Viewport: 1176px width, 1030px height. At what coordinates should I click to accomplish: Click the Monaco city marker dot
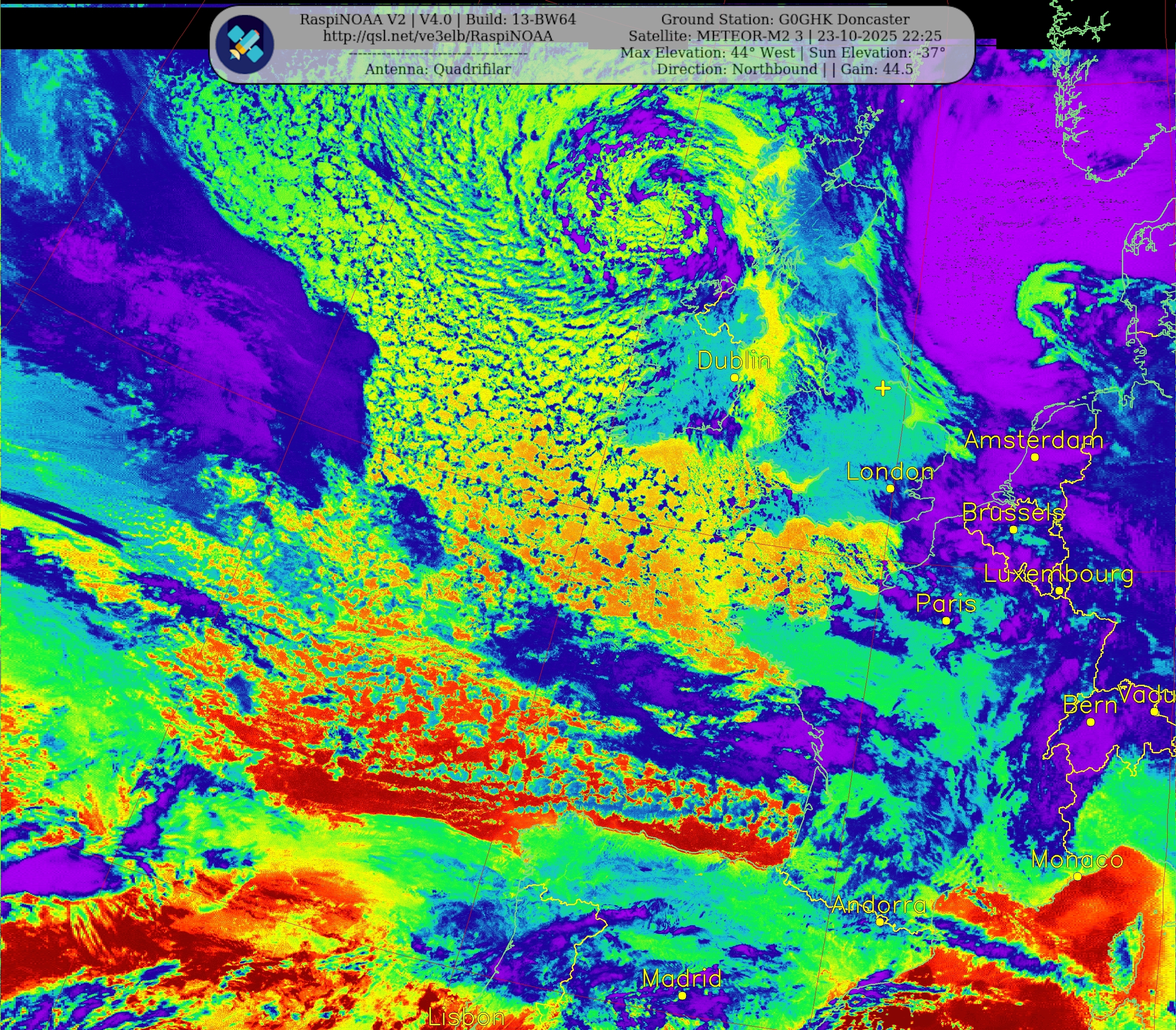coord(1077,876)
